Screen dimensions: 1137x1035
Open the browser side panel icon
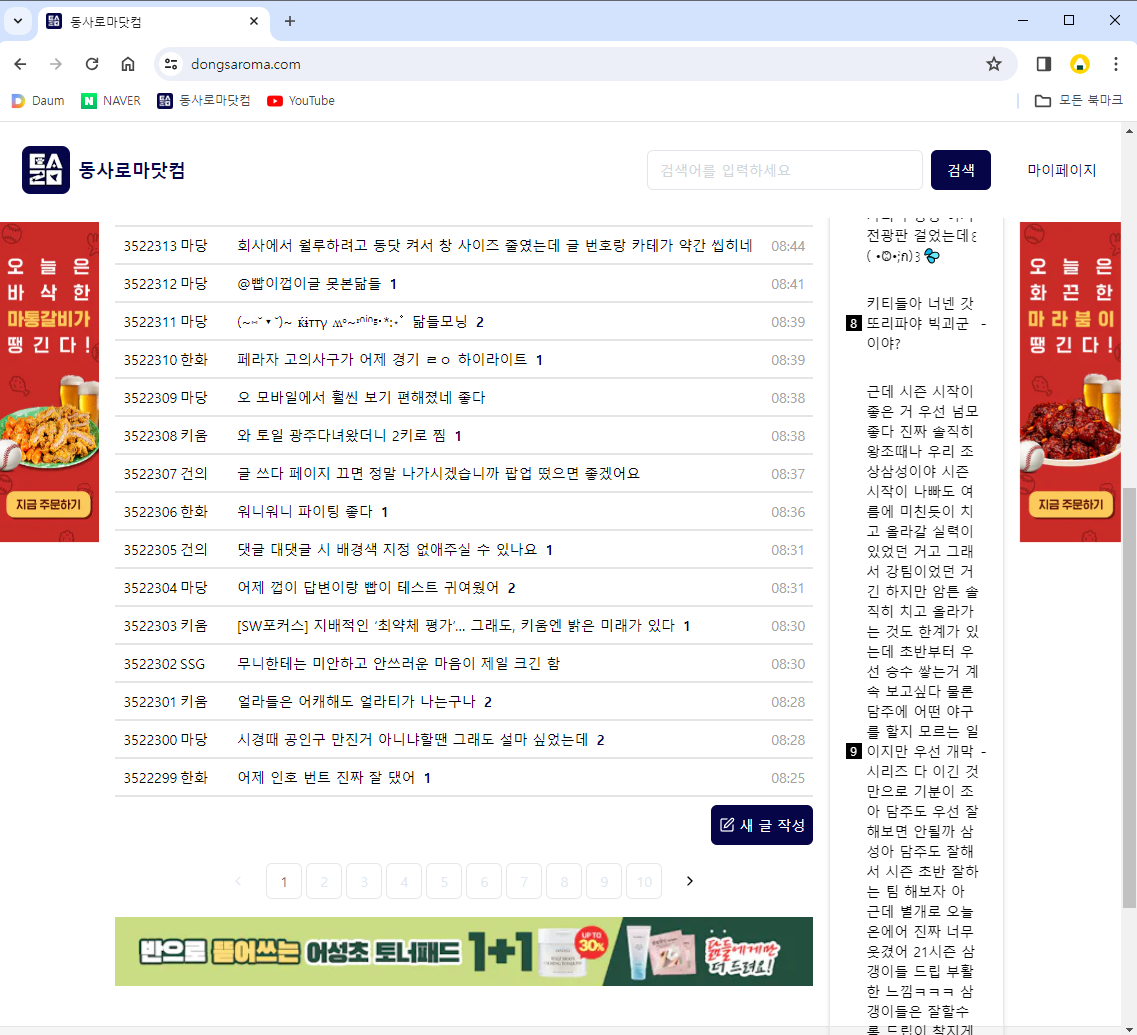1043,64
